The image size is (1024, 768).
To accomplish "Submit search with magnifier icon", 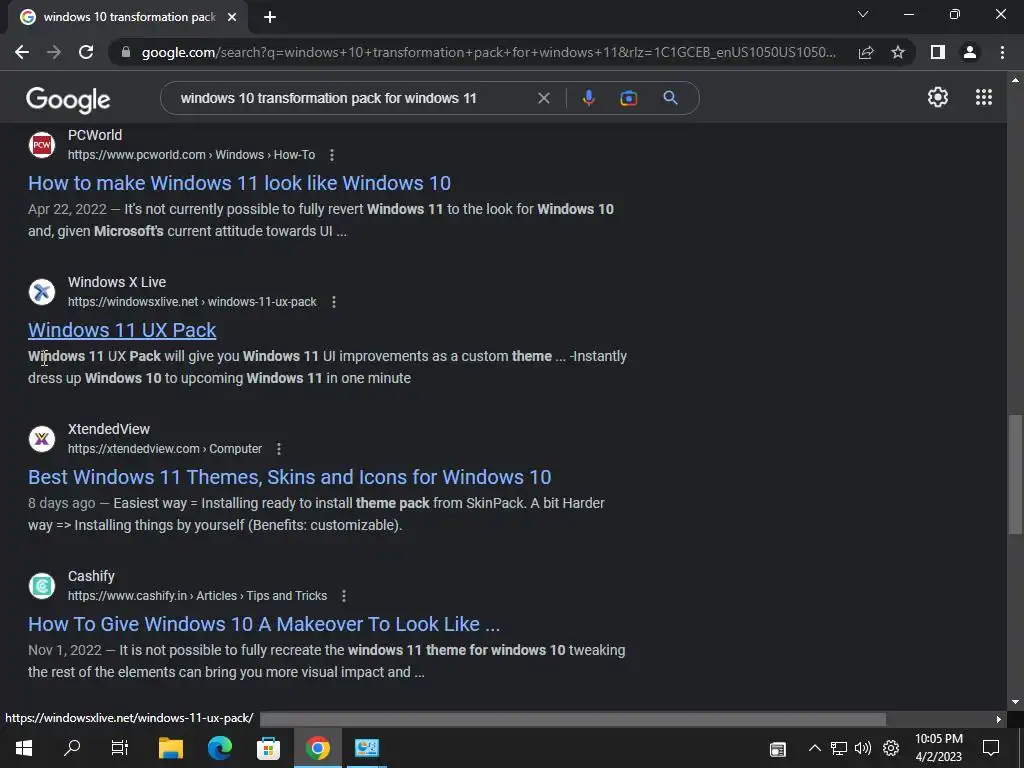I will click(670, 98).
